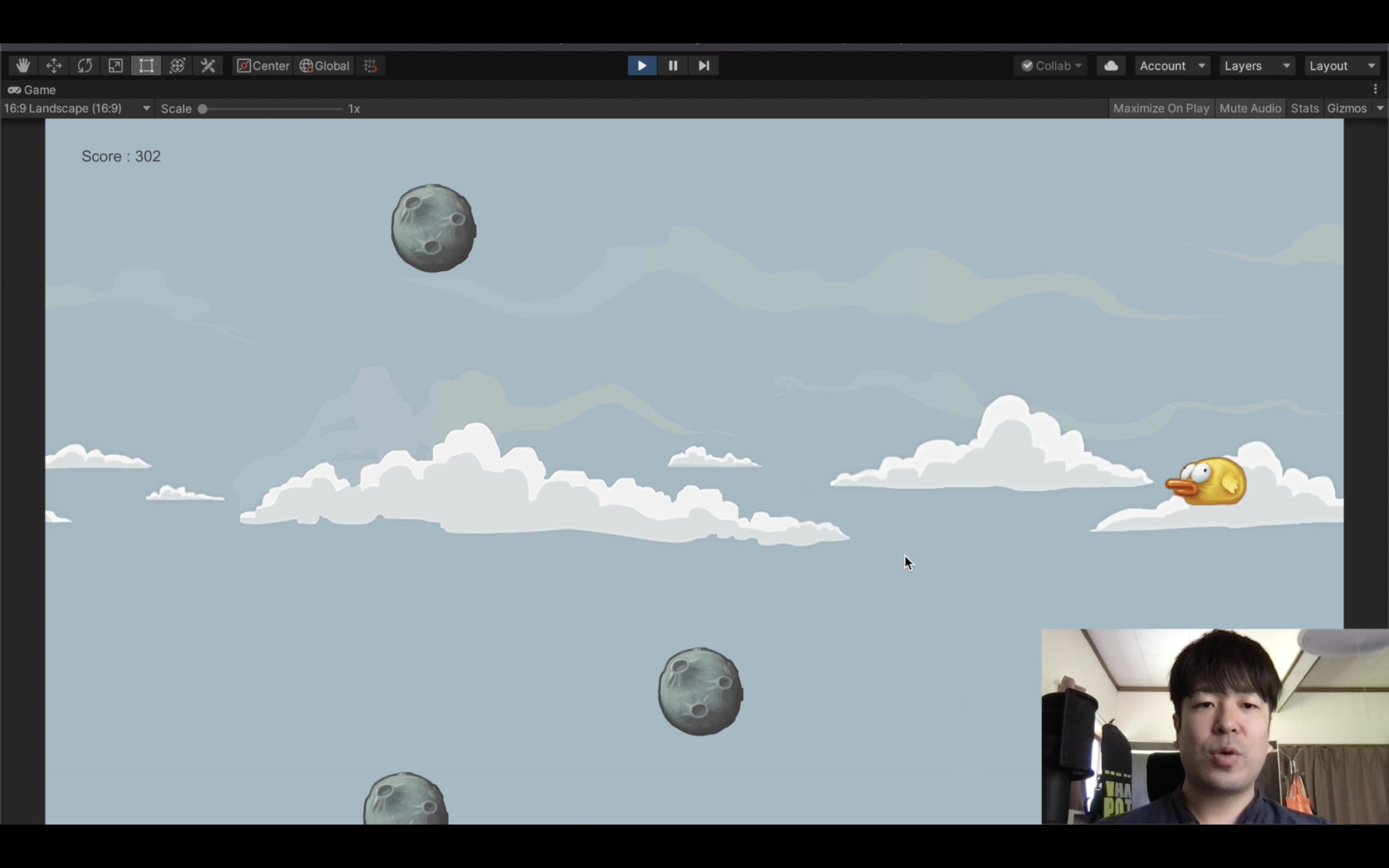The width and height of the screenshot is (1389, 868).
Task: Expand the Layers dropdown
Action: click(x=1256, y=66)
